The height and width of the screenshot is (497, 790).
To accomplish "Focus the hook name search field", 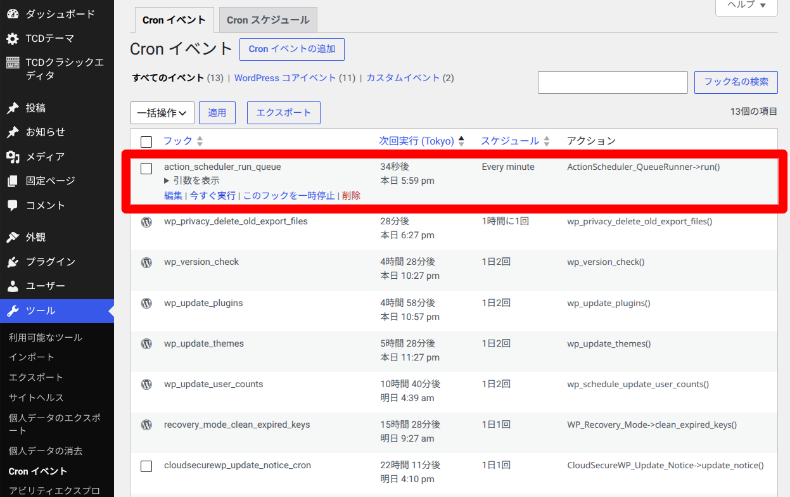I will click(x=613, y=82).
